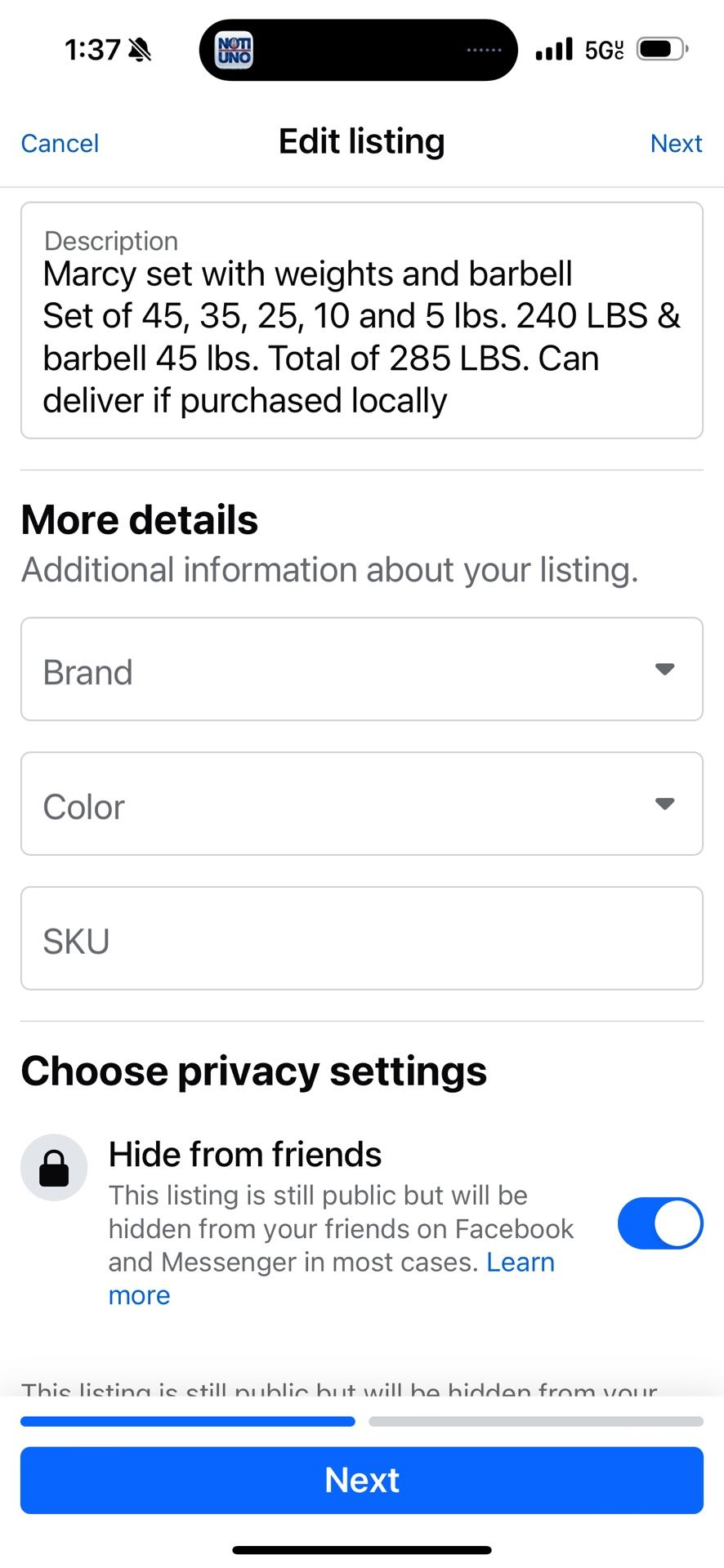The image size is (724, 1568).
Task: Tap the blue filled progress bar segment
Action: click(188, 1421)
